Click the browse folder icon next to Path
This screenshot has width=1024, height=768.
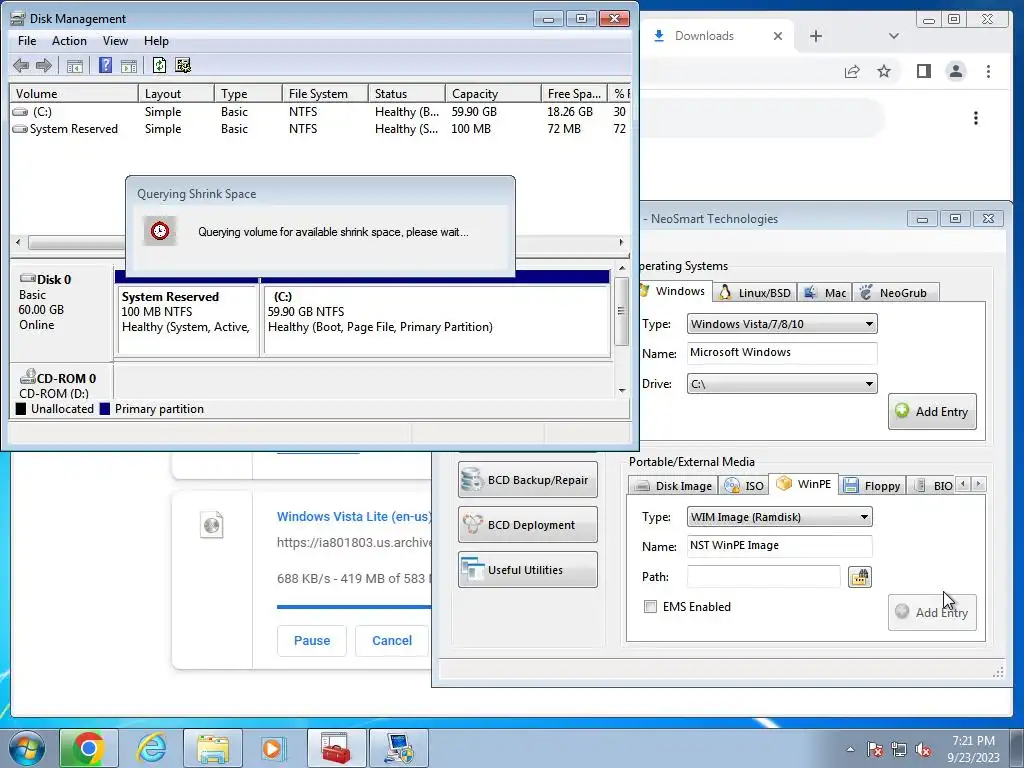[859, 577]
